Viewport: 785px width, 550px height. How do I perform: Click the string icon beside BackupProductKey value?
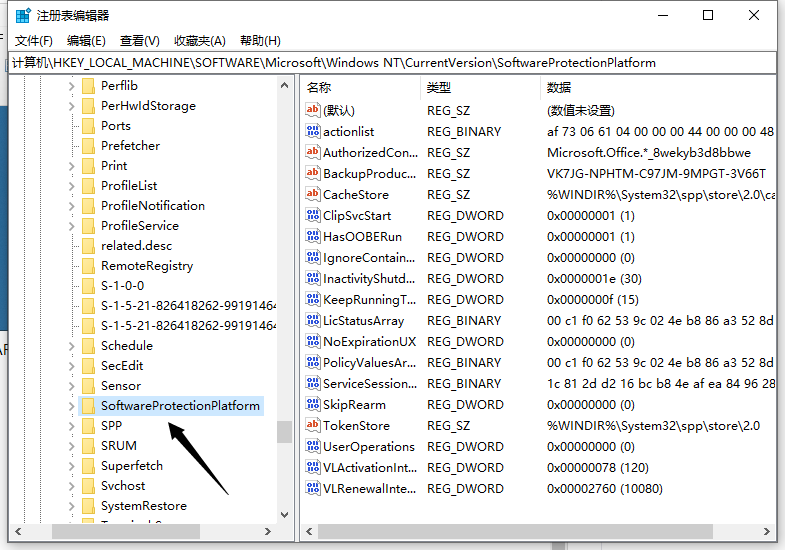313,173
